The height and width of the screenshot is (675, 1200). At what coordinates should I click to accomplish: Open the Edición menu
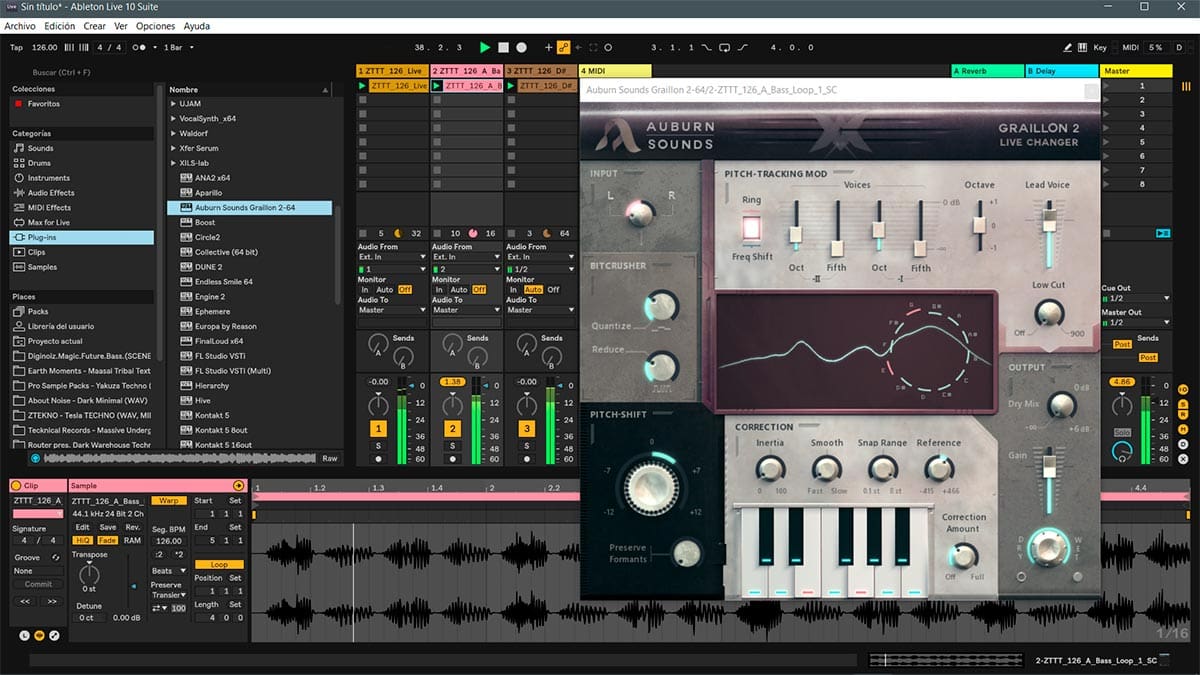[59, 26]
